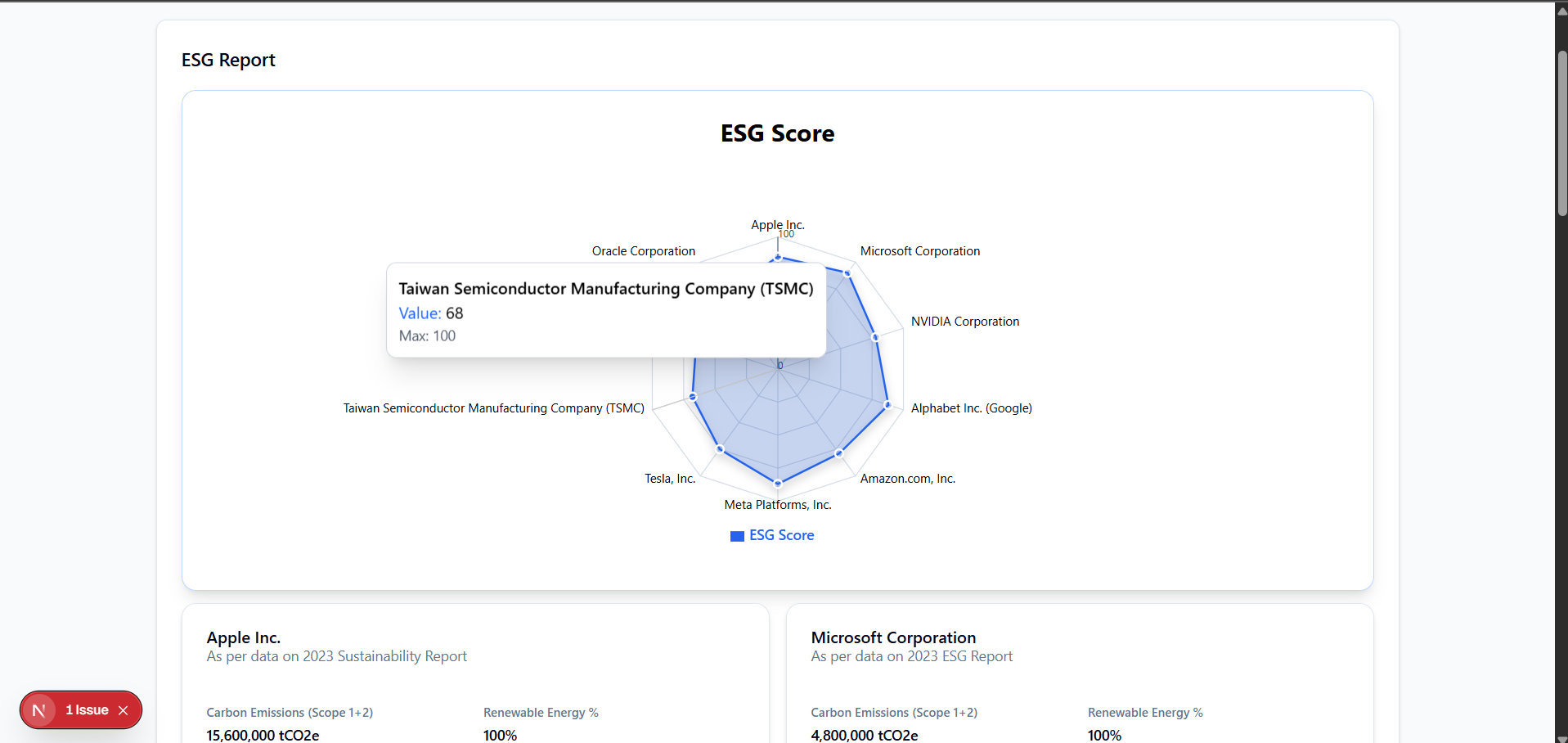
Task: Click the TSMC company name in tooltip
Action: click(x=606, y=289)
